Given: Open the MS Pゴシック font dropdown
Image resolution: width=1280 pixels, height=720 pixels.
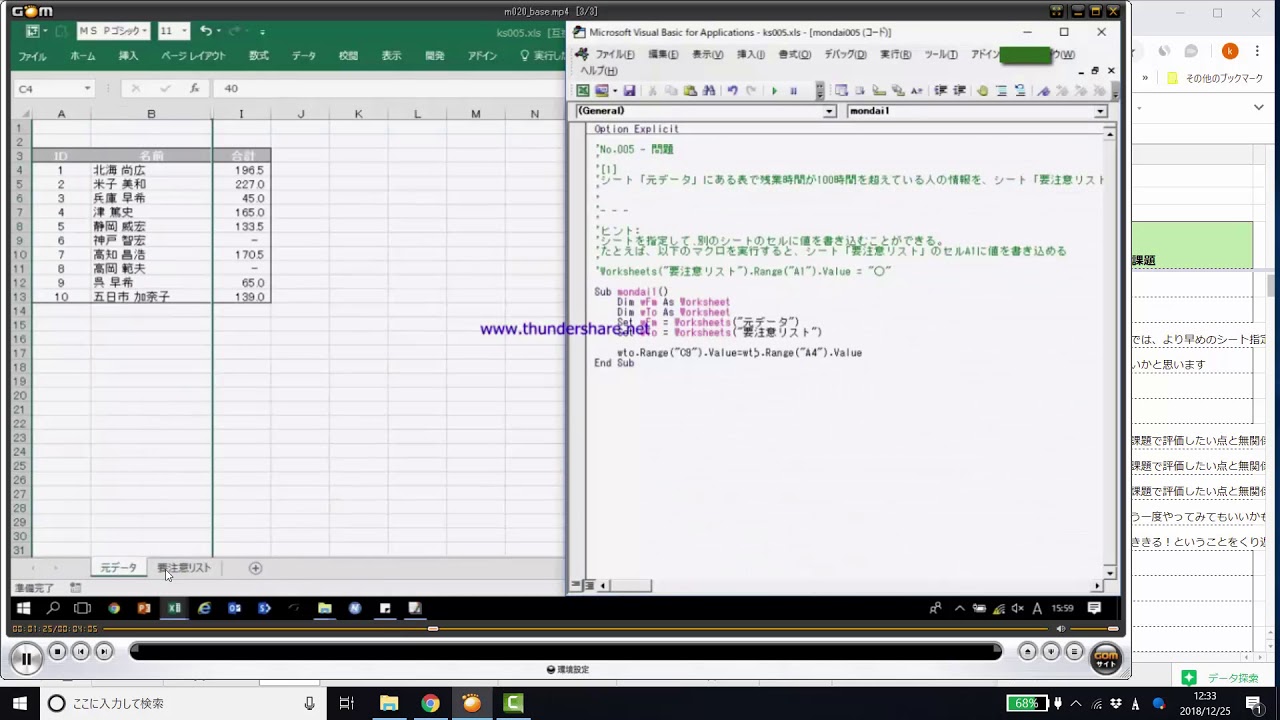Looking at the screenshot, I should pyautogui.click(x=144, y=32).
